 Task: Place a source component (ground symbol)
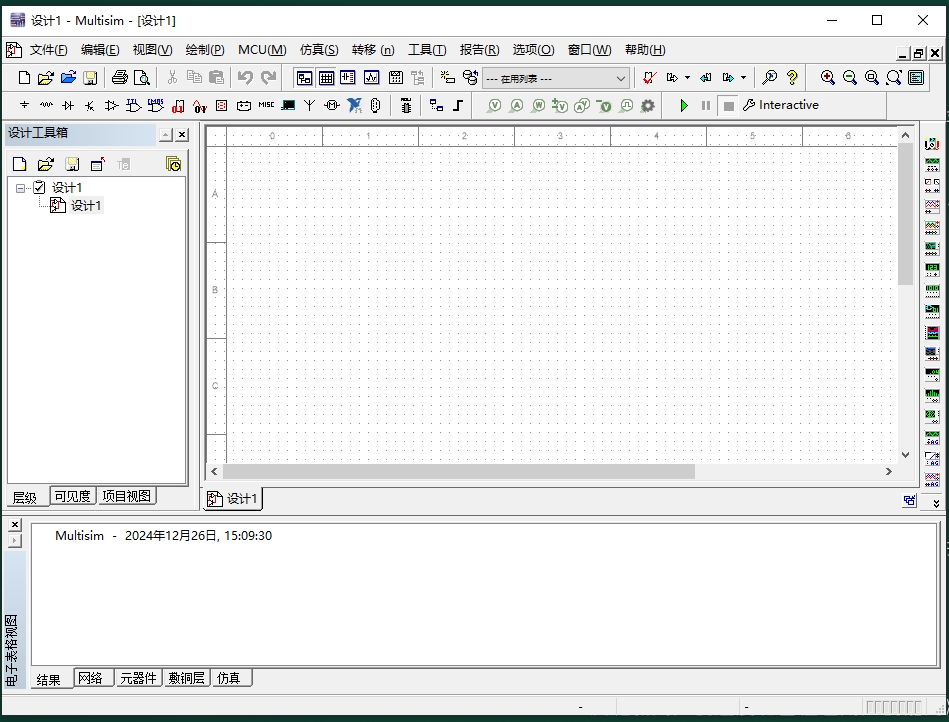click(24, 105)
